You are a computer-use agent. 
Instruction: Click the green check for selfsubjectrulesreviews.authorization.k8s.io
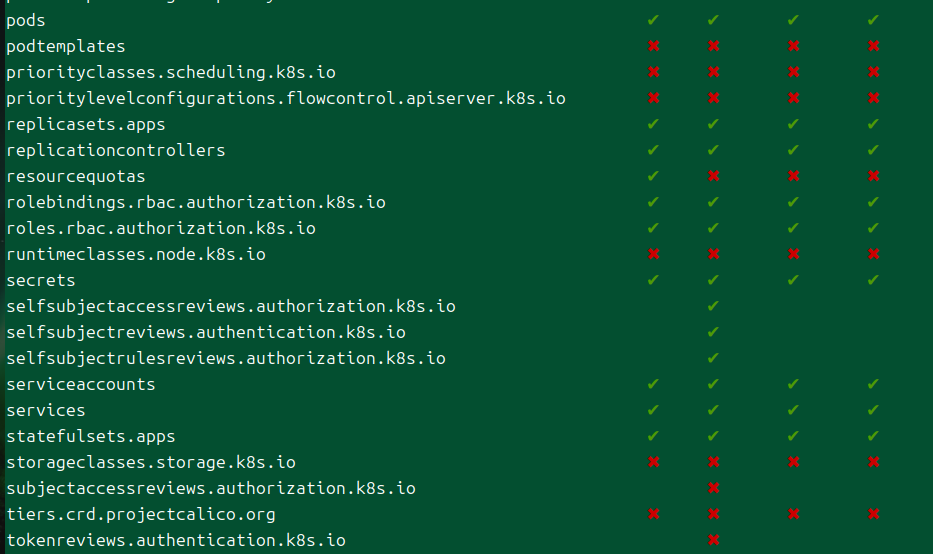pos(713,358)
